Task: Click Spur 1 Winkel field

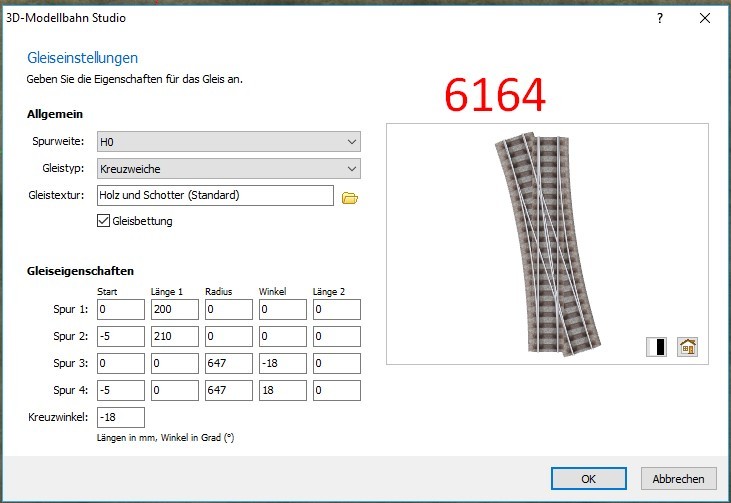Action: point(283,310)
